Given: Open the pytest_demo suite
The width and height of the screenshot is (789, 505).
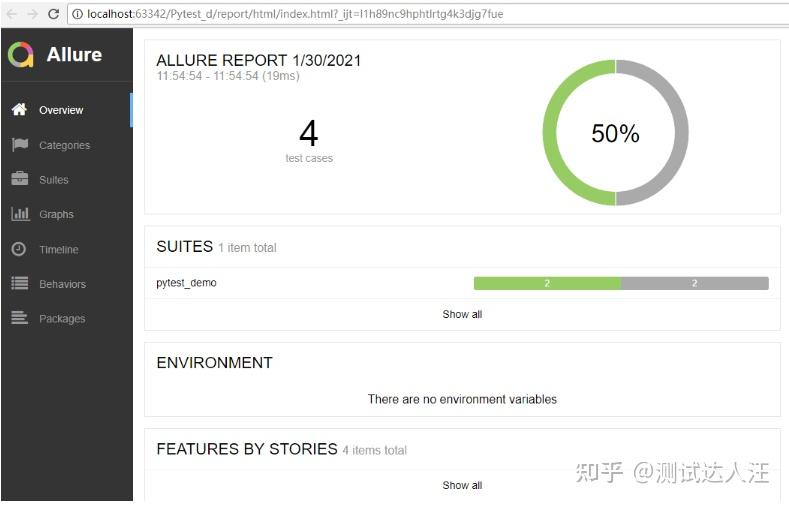Looking at the screenshot, I should (186, 283).
